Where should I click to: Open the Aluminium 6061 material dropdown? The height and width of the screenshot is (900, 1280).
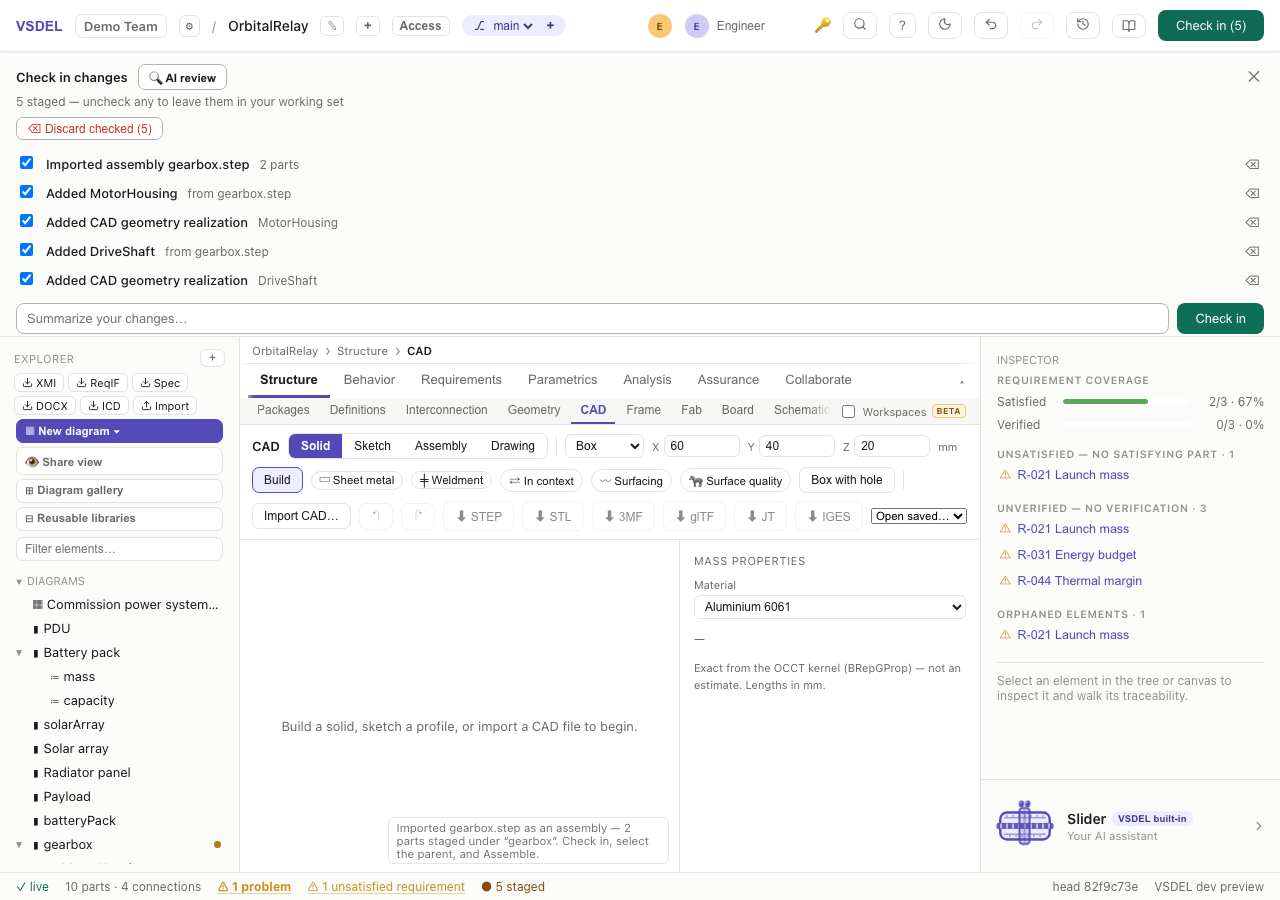tap(830, 607)
